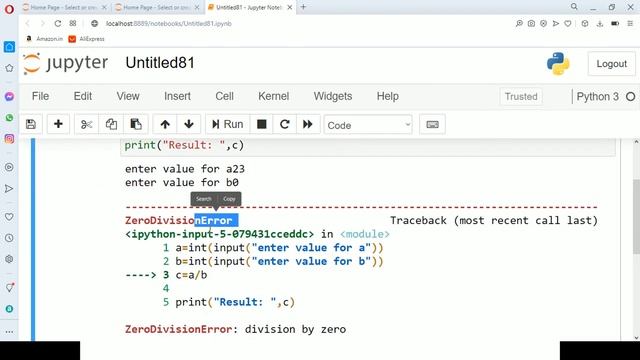Screen dimensions: 640x360
Task: Open the Amazon.in bookmark
Action: pos(44,39)
